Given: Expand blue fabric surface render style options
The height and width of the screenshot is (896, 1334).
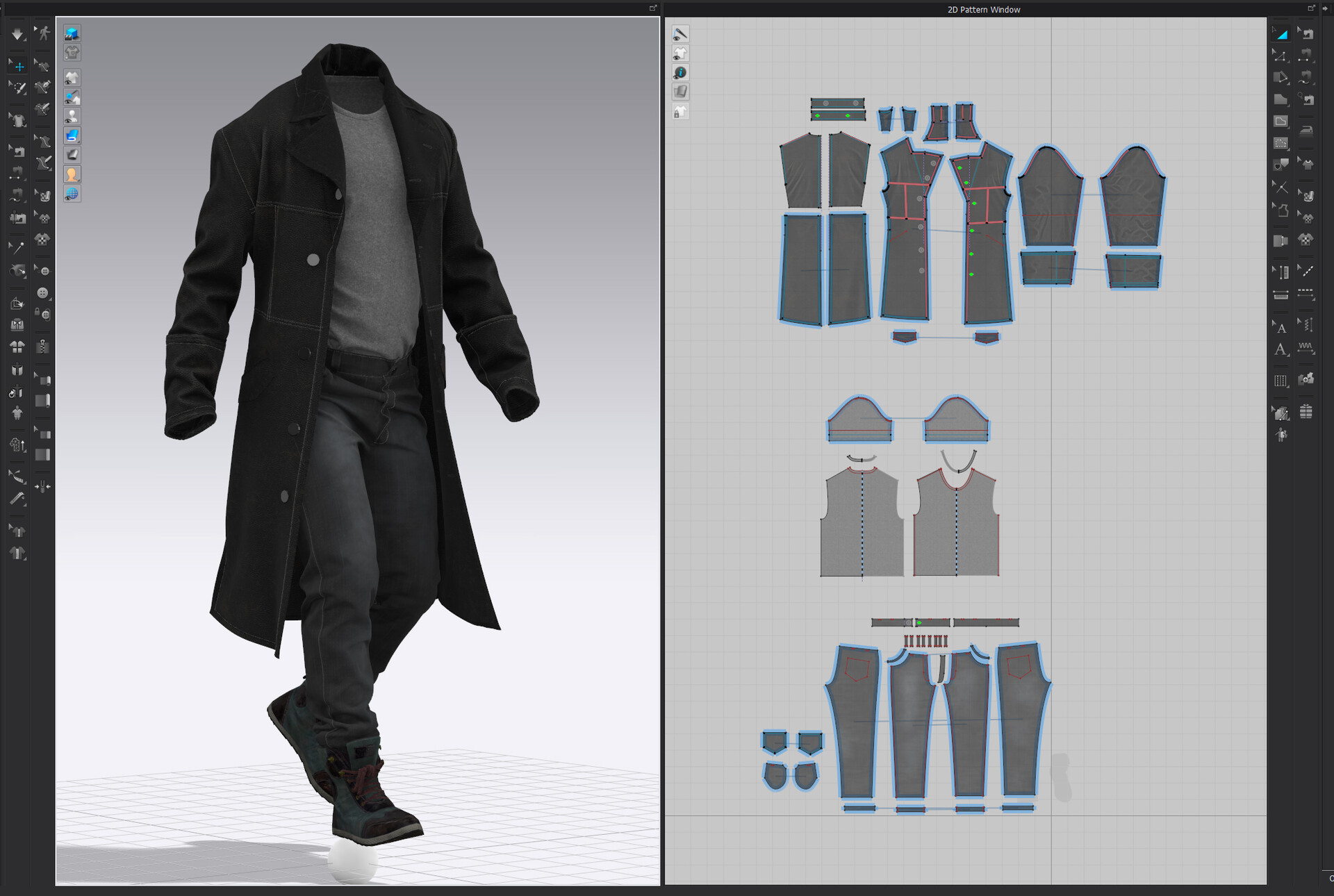Looking at the screenshot, I should point(72,135).
